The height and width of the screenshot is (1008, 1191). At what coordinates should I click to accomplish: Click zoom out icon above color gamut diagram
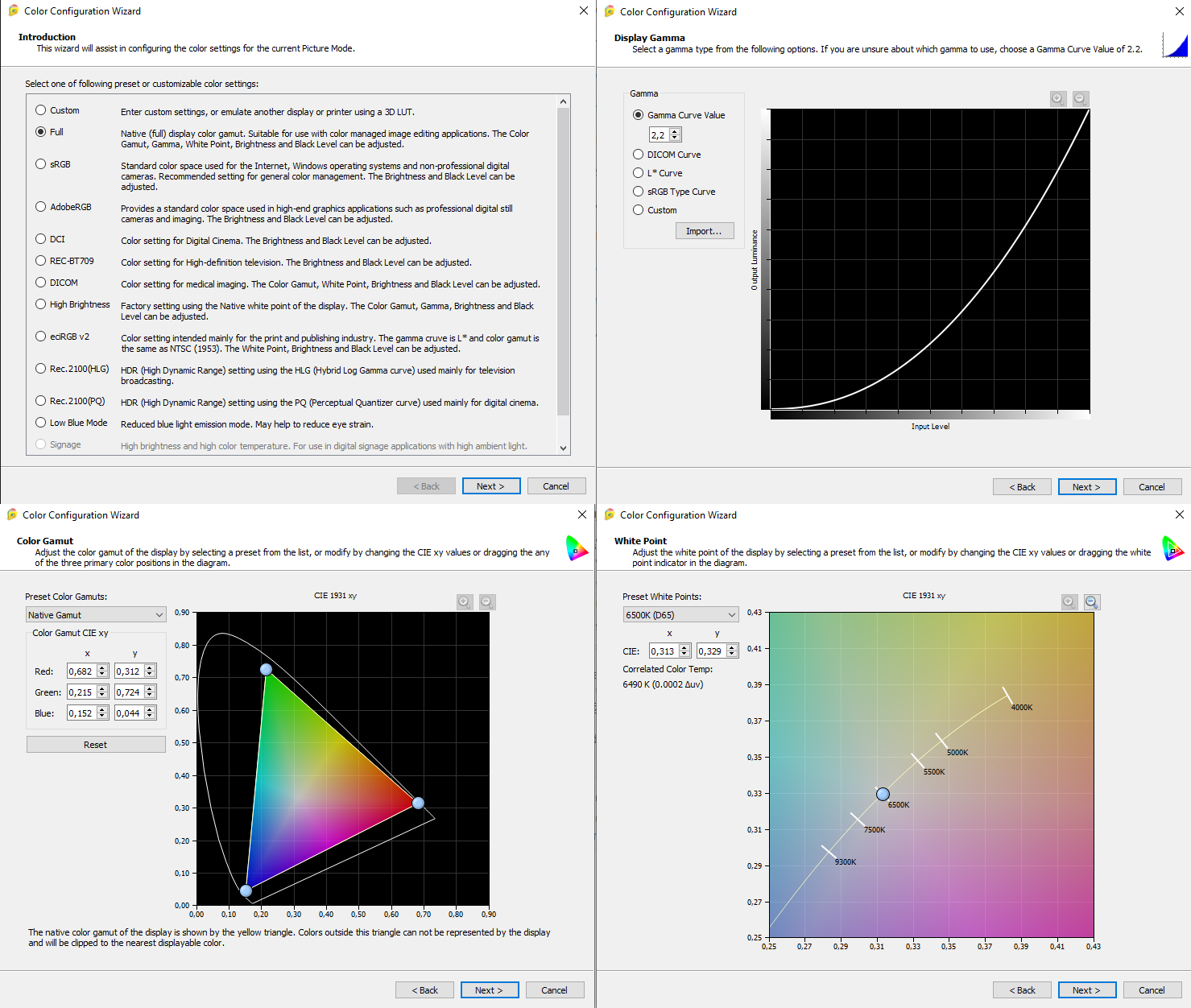[x=487, y=602]
